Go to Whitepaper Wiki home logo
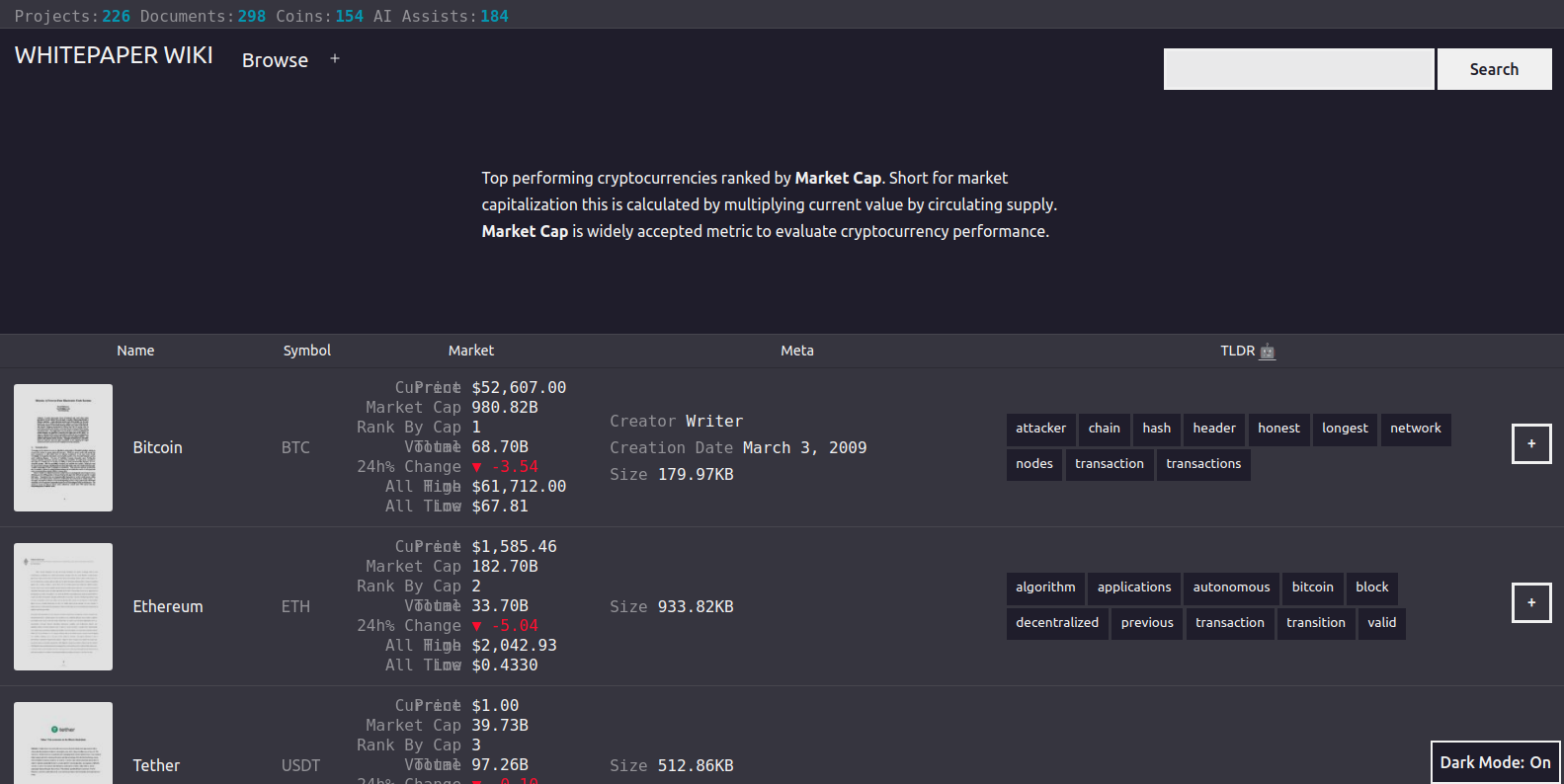The height and width of the screenshot is (784, 1564). pyautogui.click(x=114, y=55)
